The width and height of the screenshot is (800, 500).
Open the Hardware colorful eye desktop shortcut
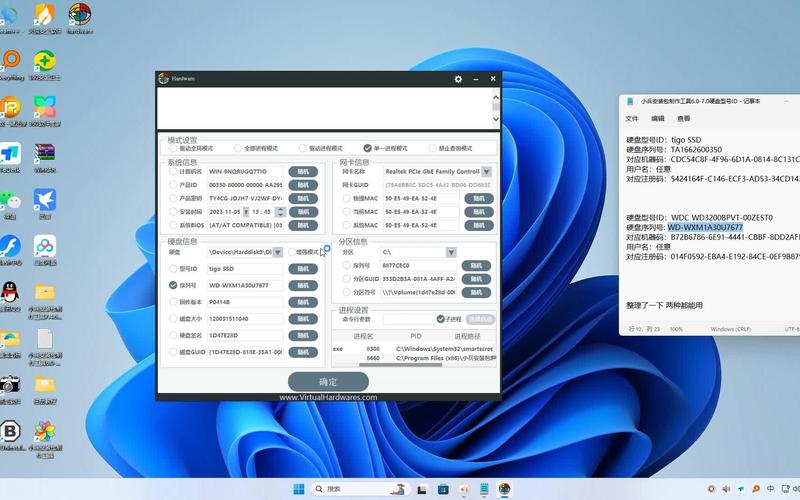[80, 18]
